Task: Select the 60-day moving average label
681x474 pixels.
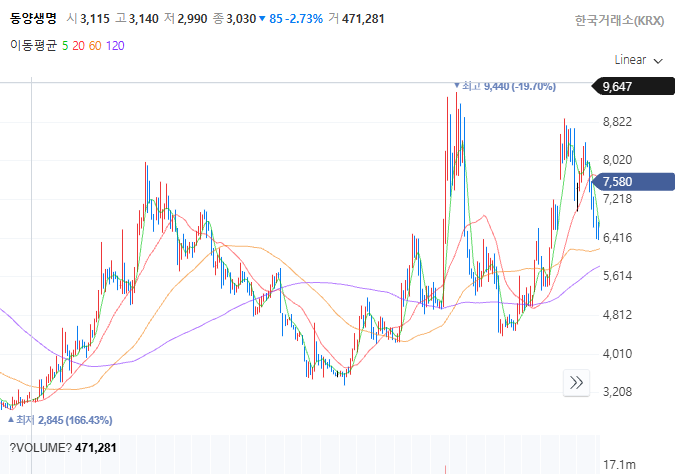Action: tap(95, 46)
